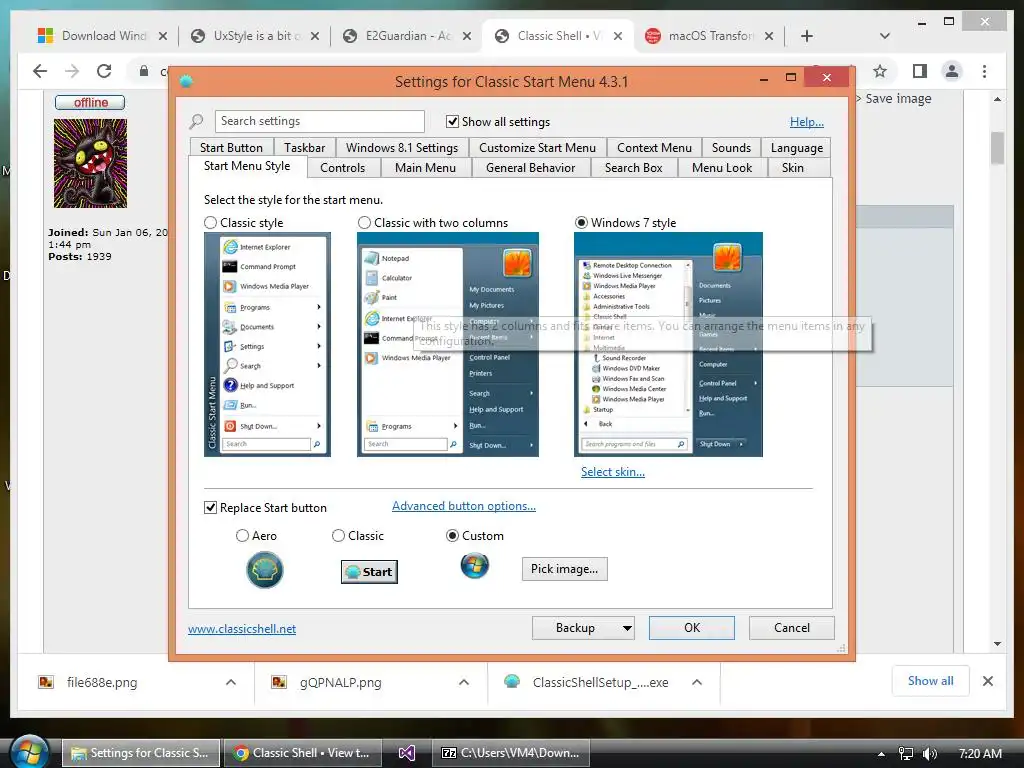Choose the Aero start button option
The height and width of the screenshot is (768, 1024).
[242, 536]
